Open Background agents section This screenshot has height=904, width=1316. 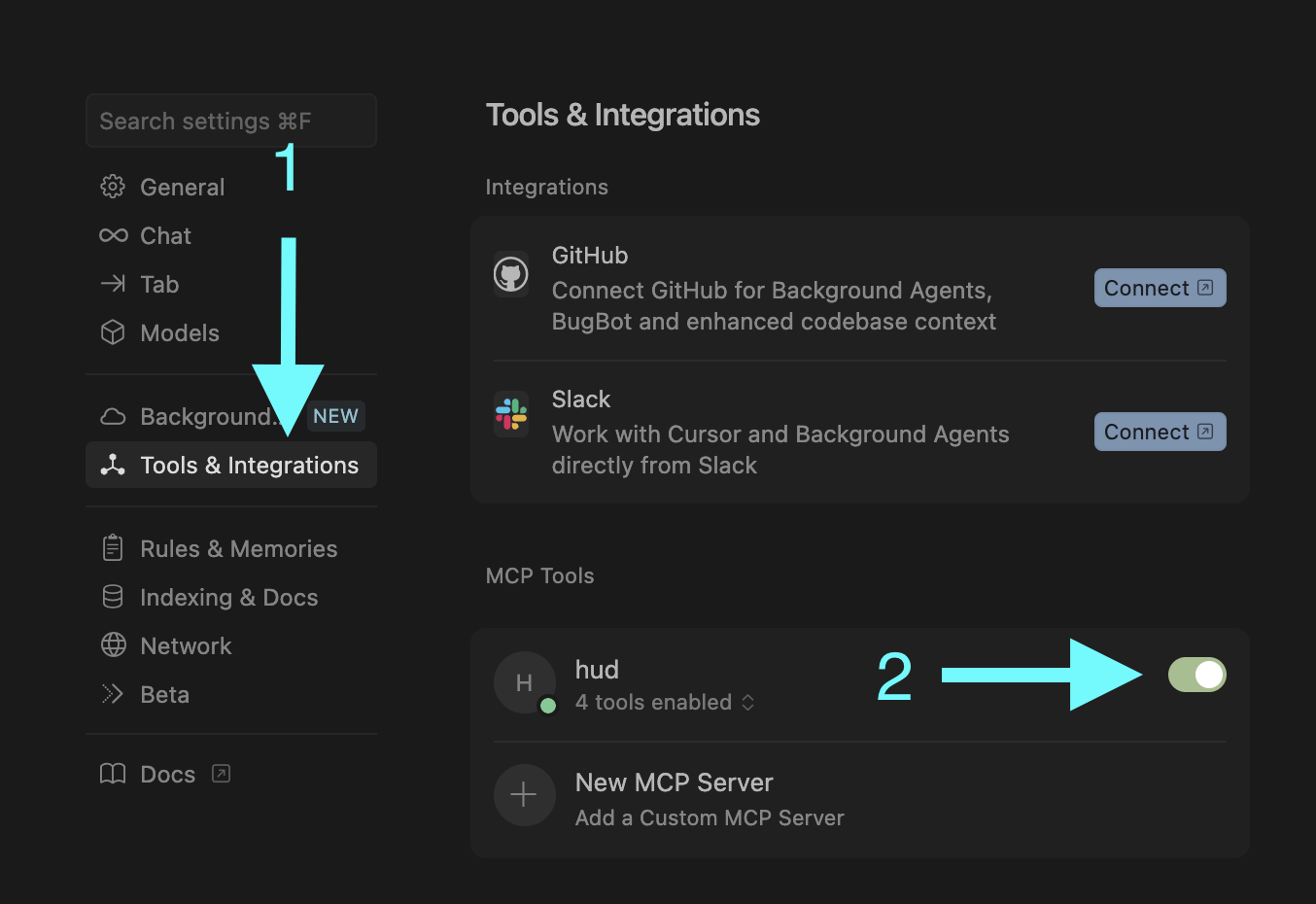coord(231,416)
